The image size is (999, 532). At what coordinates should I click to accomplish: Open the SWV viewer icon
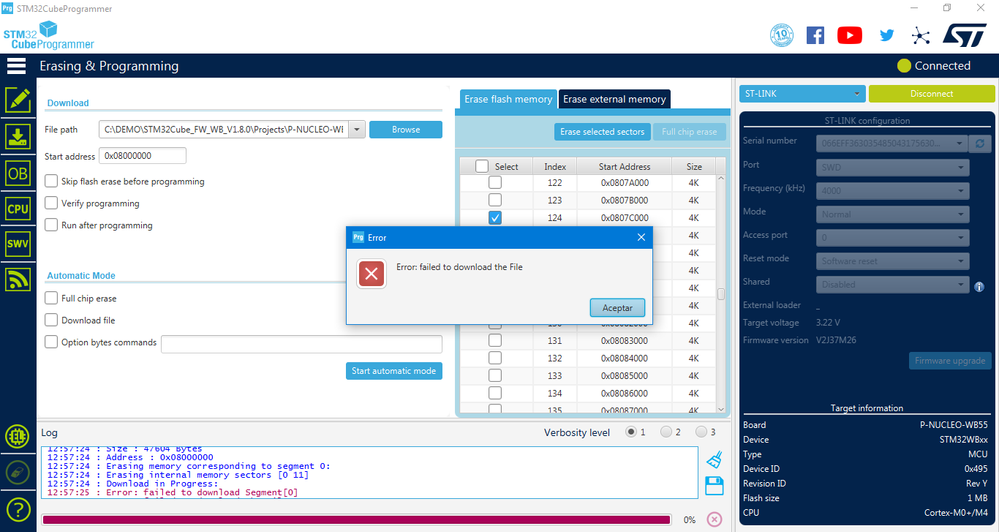18,244
